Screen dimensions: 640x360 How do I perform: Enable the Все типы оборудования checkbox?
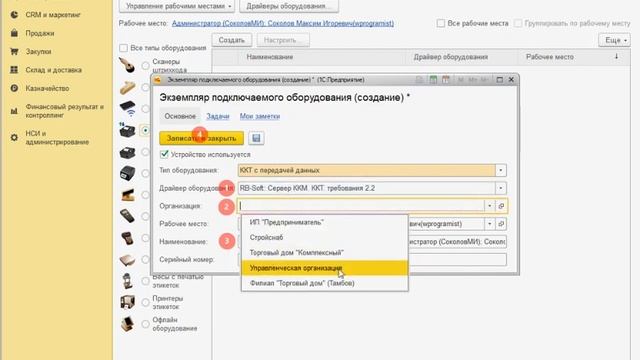123,48
